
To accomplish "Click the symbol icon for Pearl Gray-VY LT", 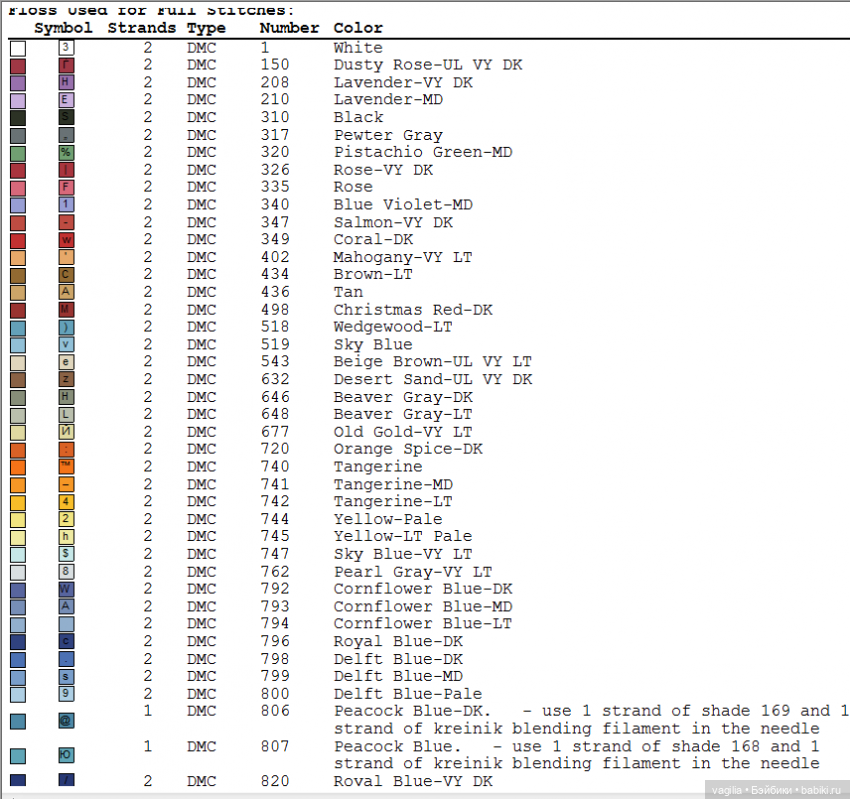I will point(66,572).
